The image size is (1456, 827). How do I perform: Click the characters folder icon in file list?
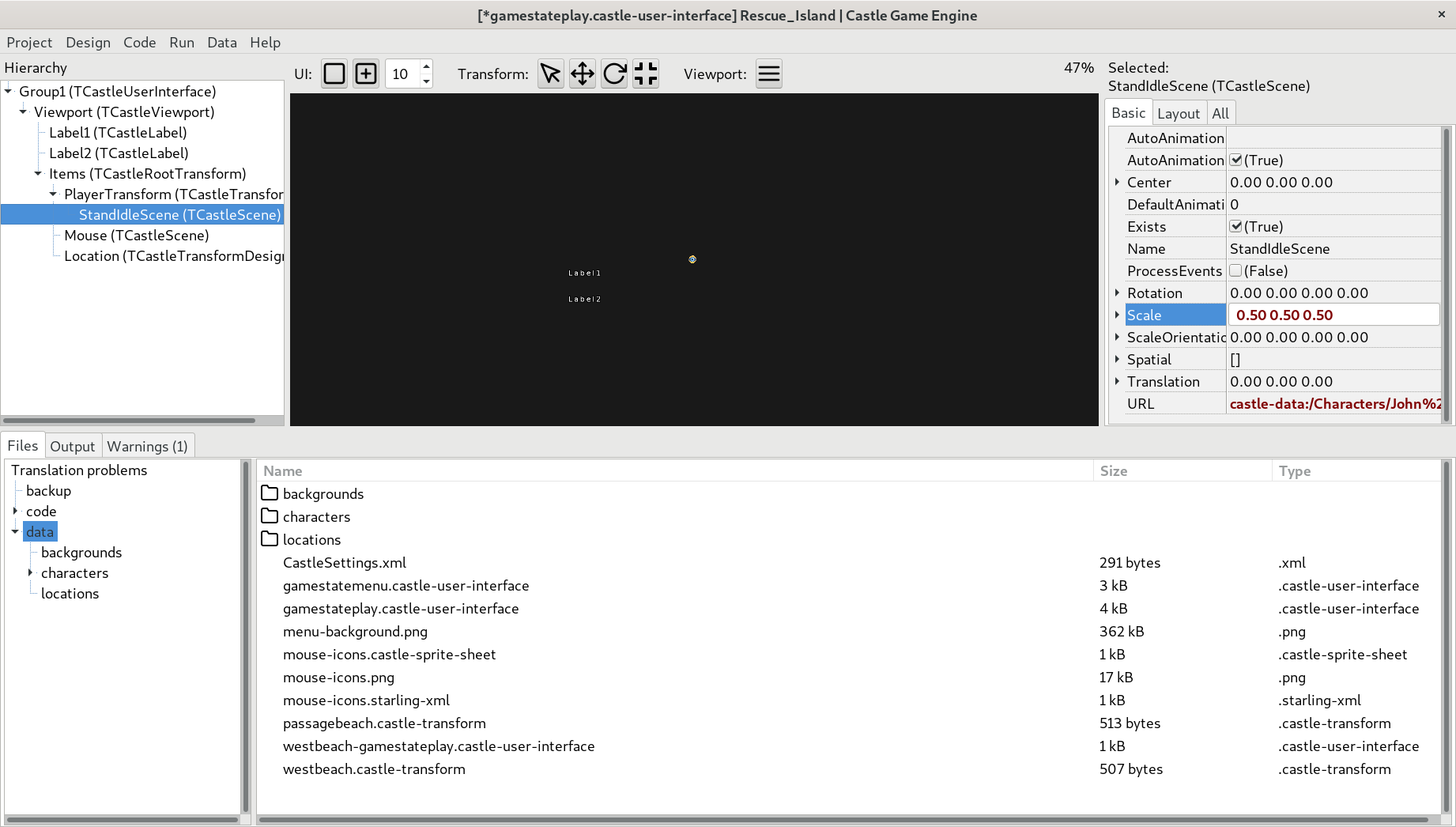(x=270, y=516)
